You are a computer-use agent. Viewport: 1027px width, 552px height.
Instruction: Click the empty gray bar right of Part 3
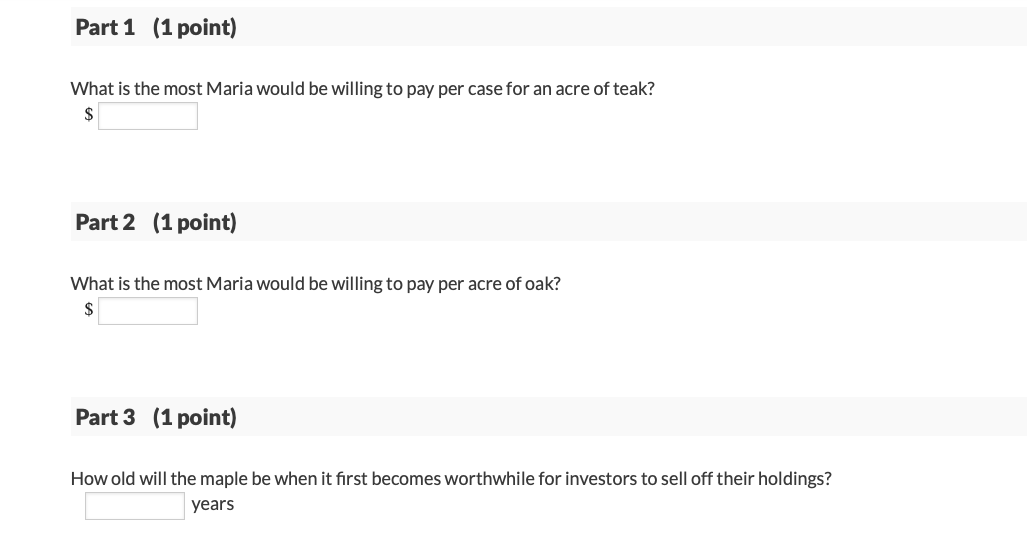click(632, 417)
